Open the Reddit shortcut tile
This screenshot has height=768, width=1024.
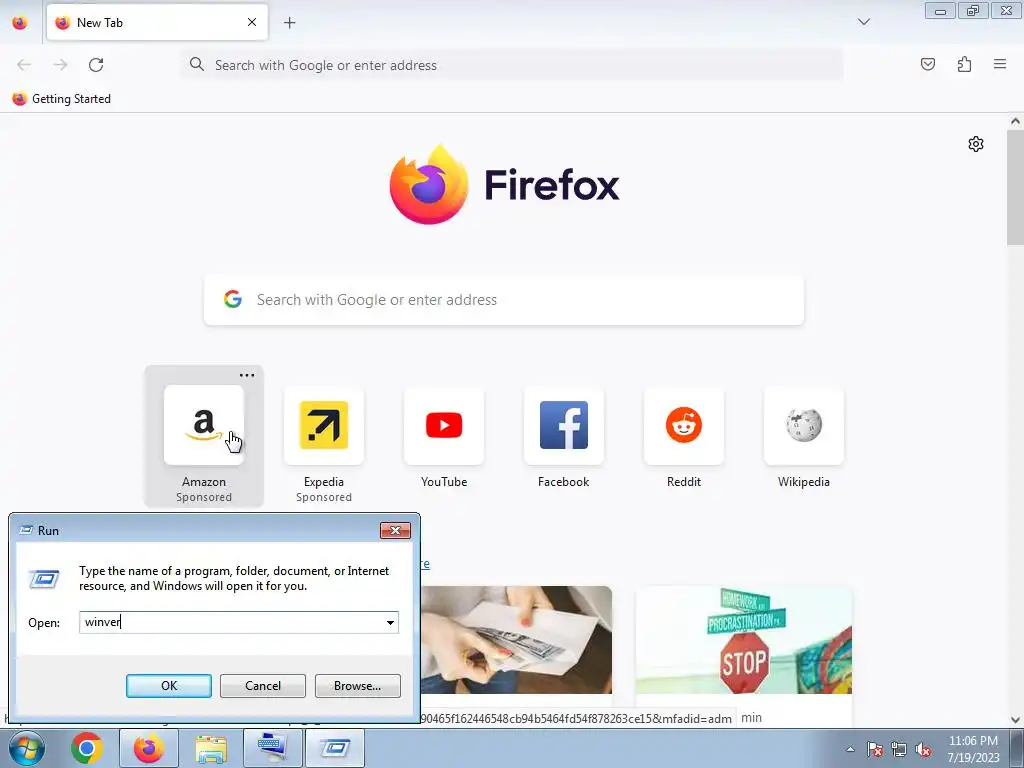tap(684, 425)
